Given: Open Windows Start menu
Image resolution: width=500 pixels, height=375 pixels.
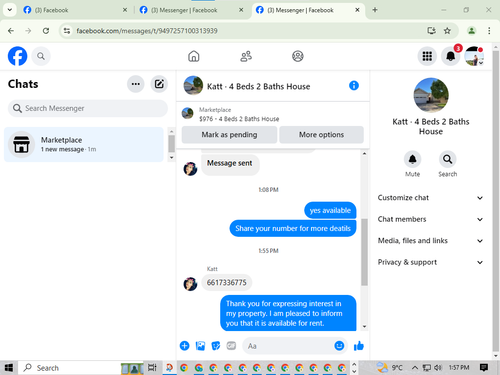Looking at the screenshot, I should (x=9, y=368).
